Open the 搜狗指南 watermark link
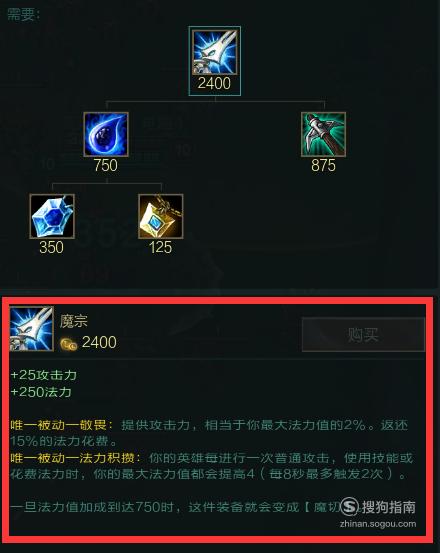 [x=378, y=512]
